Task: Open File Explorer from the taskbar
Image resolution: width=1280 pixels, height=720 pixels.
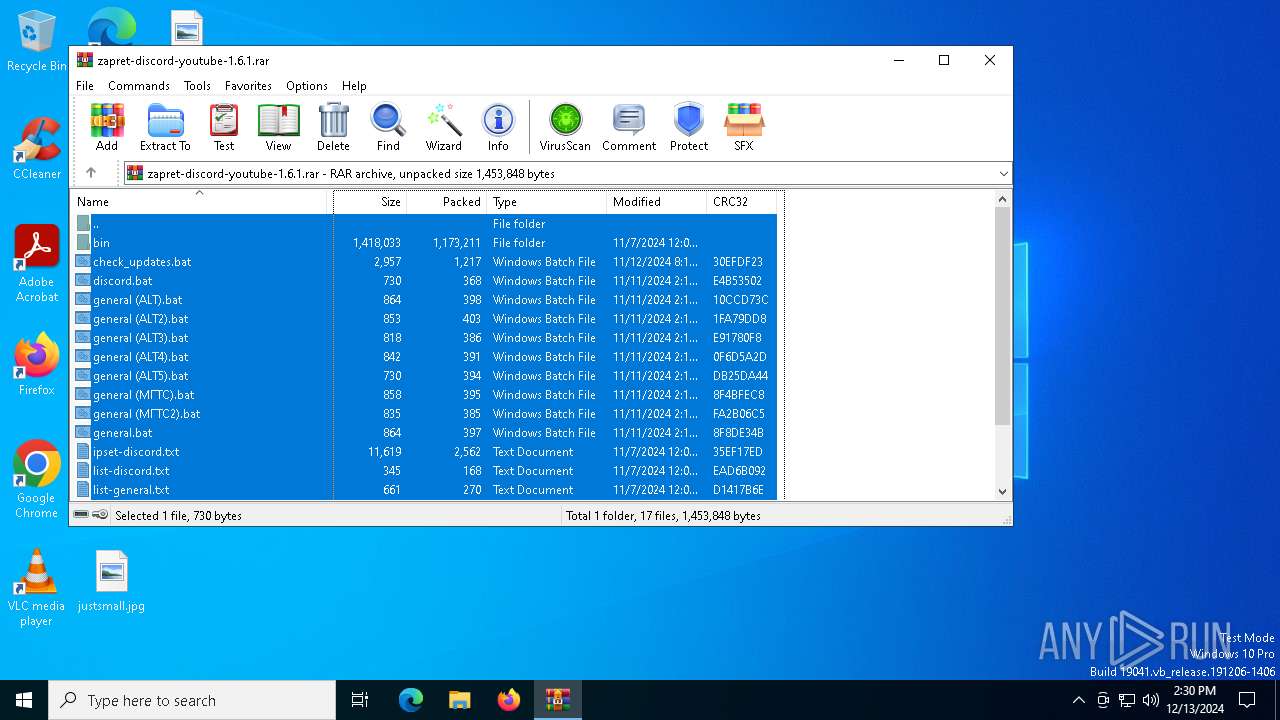Action: click(460, 700)
